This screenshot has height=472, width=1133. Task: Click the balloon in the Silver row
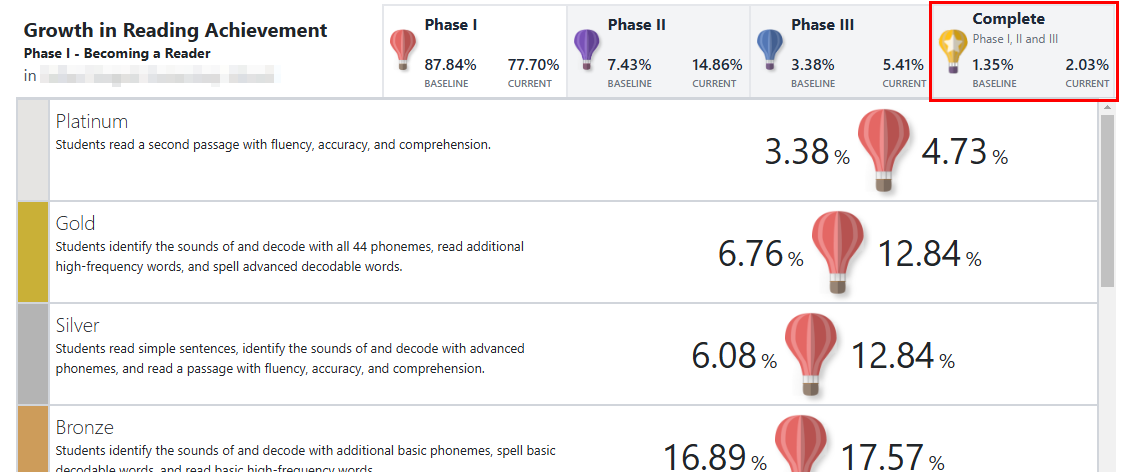click(811, 354)
